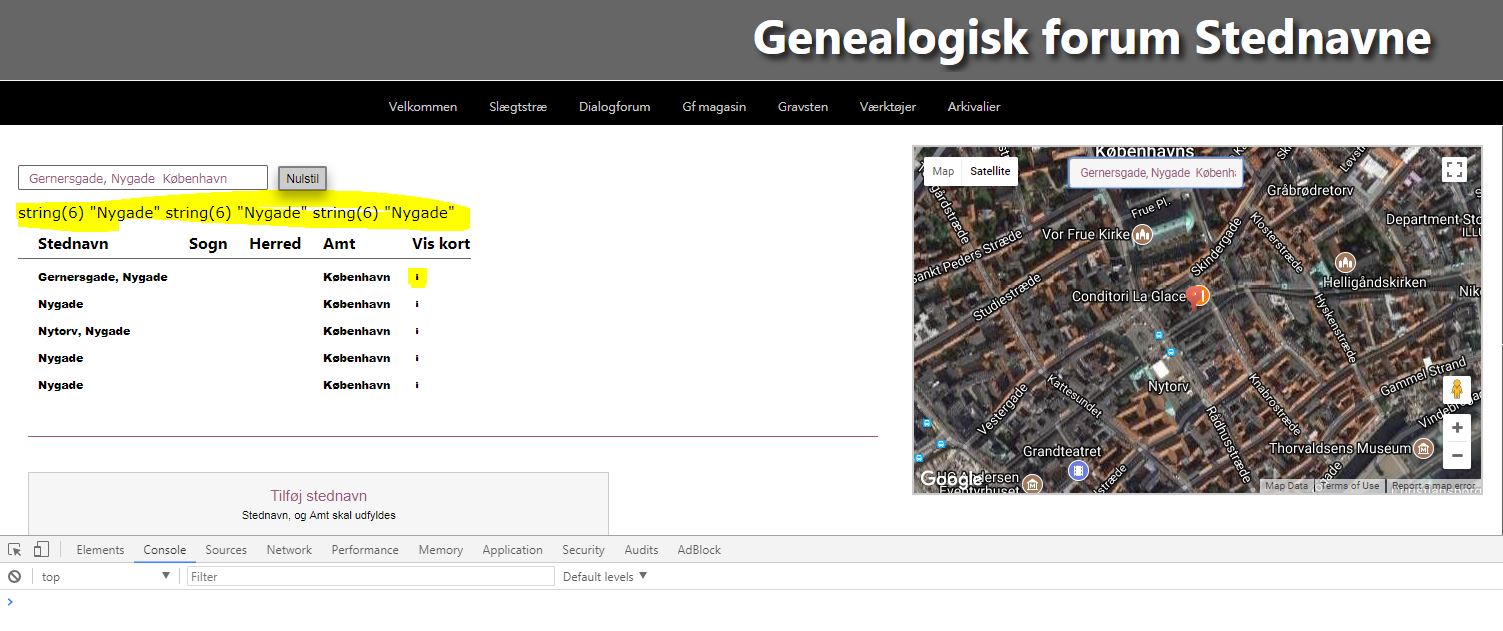
Task: Open the console context 'top' dropdown
Action: point(105,577)
